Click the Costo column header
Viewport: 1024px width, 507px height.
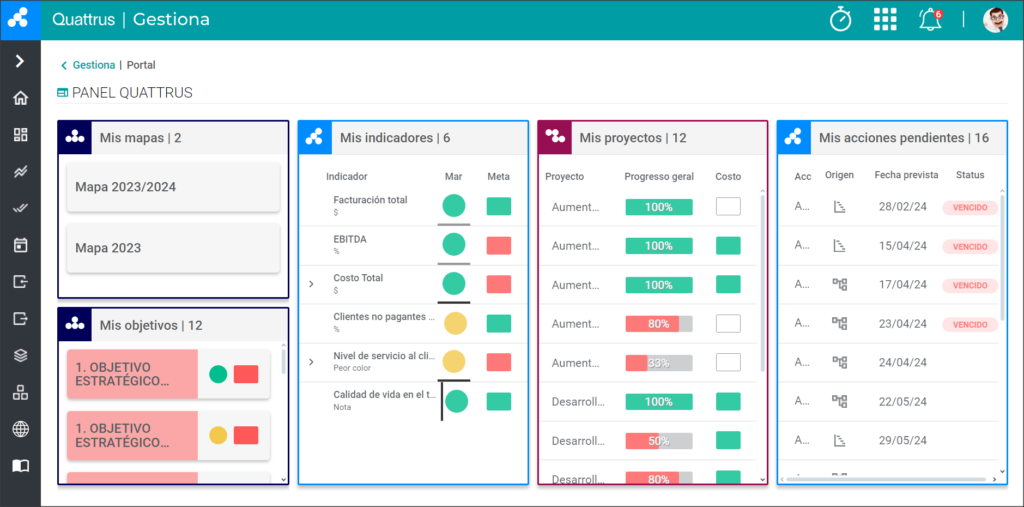tap(728, 176)
